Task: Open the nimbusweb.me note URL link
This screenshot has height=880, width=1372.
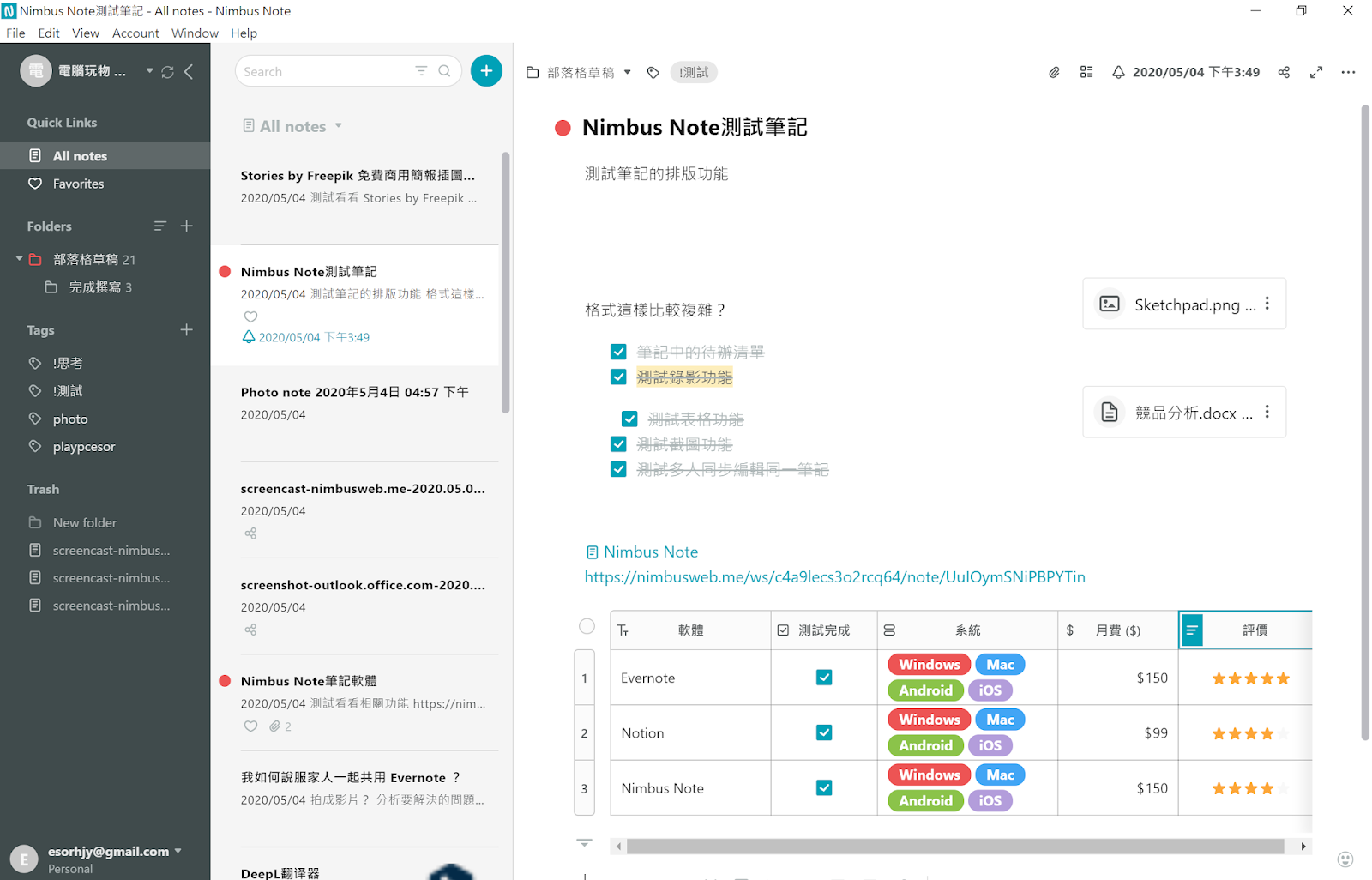Action: [x=835, y=577]
